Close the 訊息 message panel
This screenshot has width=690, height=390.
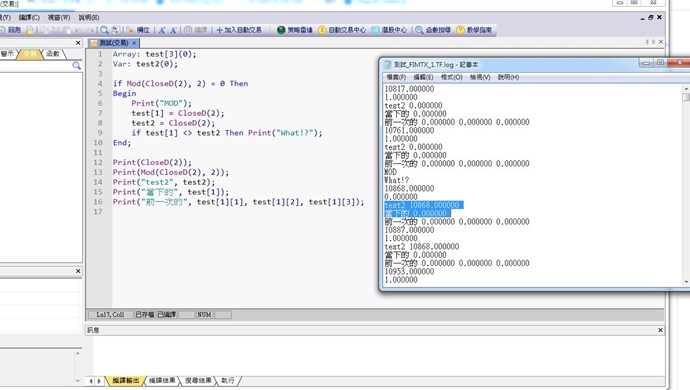click(x=660, y=330)
